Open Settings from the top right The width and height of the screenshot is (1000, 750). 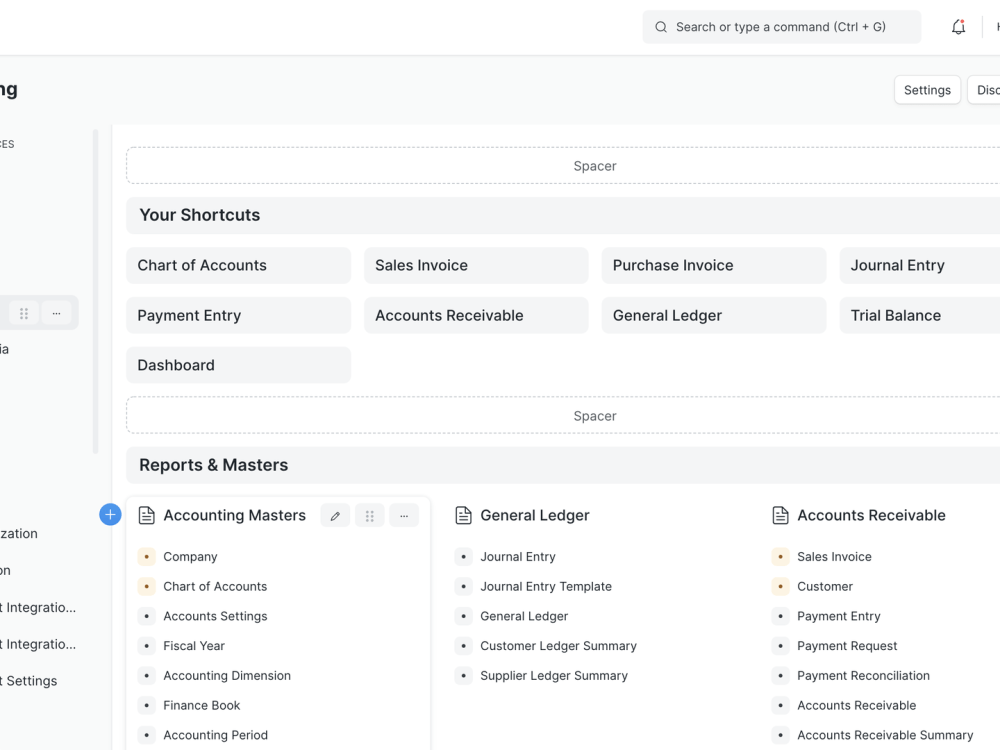coord(926,89)
